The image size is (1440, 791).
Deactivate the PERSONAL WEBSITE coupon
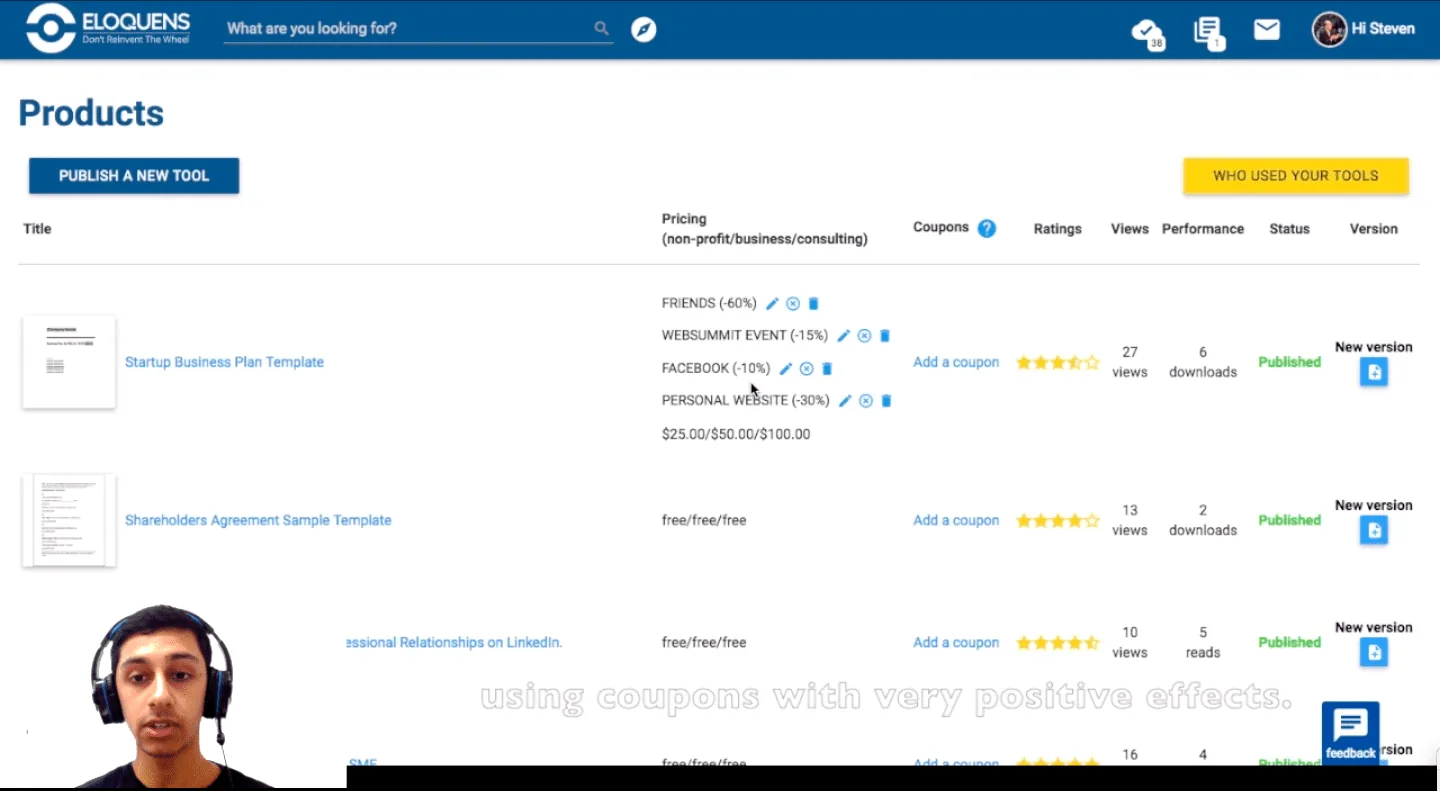pyautogui.click(x=866, y=401)
